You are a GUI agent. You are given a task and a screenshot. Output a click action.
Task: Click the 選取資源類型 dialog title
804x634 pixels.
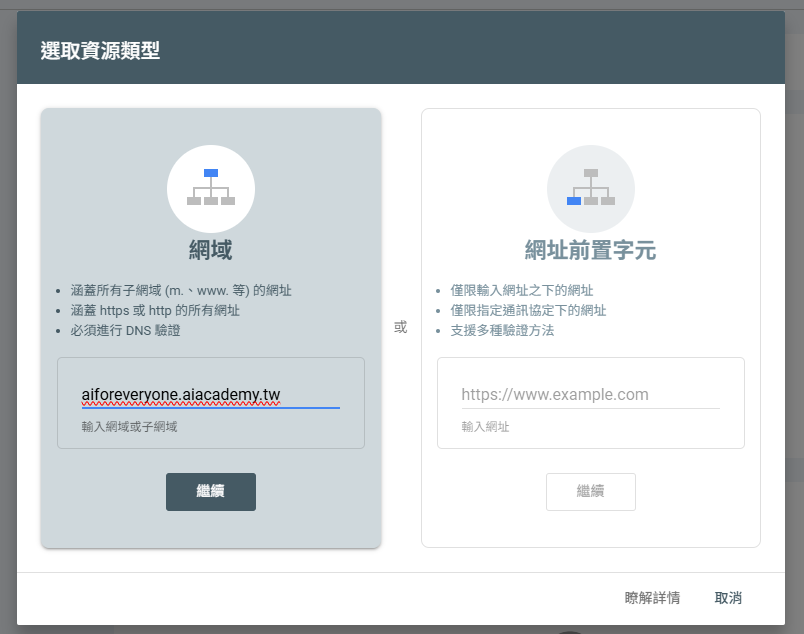click(100, 51)
